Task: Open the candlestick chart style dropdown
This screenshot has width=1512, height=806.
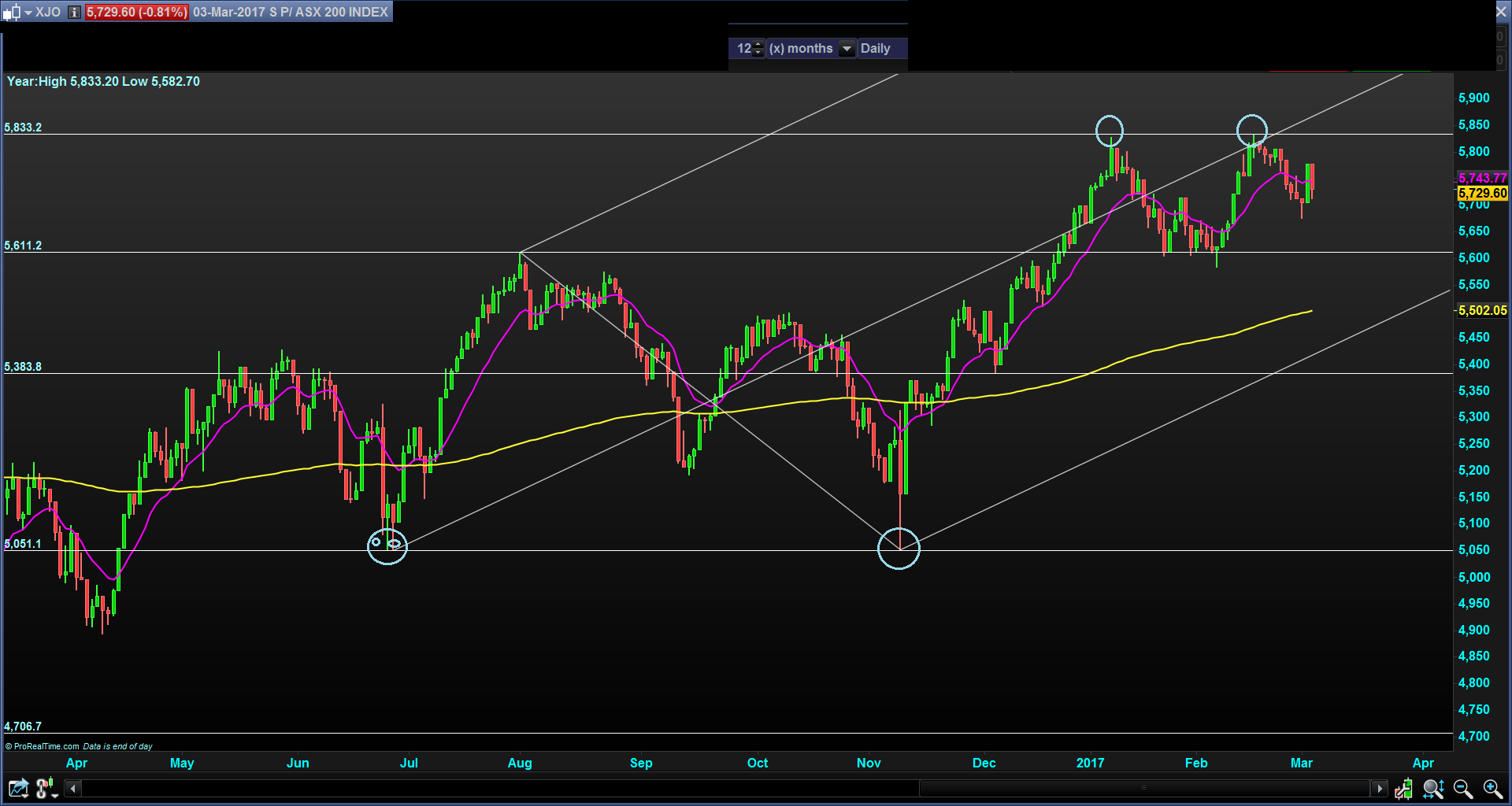Action: pyautogui.click(x=17, y=13)
